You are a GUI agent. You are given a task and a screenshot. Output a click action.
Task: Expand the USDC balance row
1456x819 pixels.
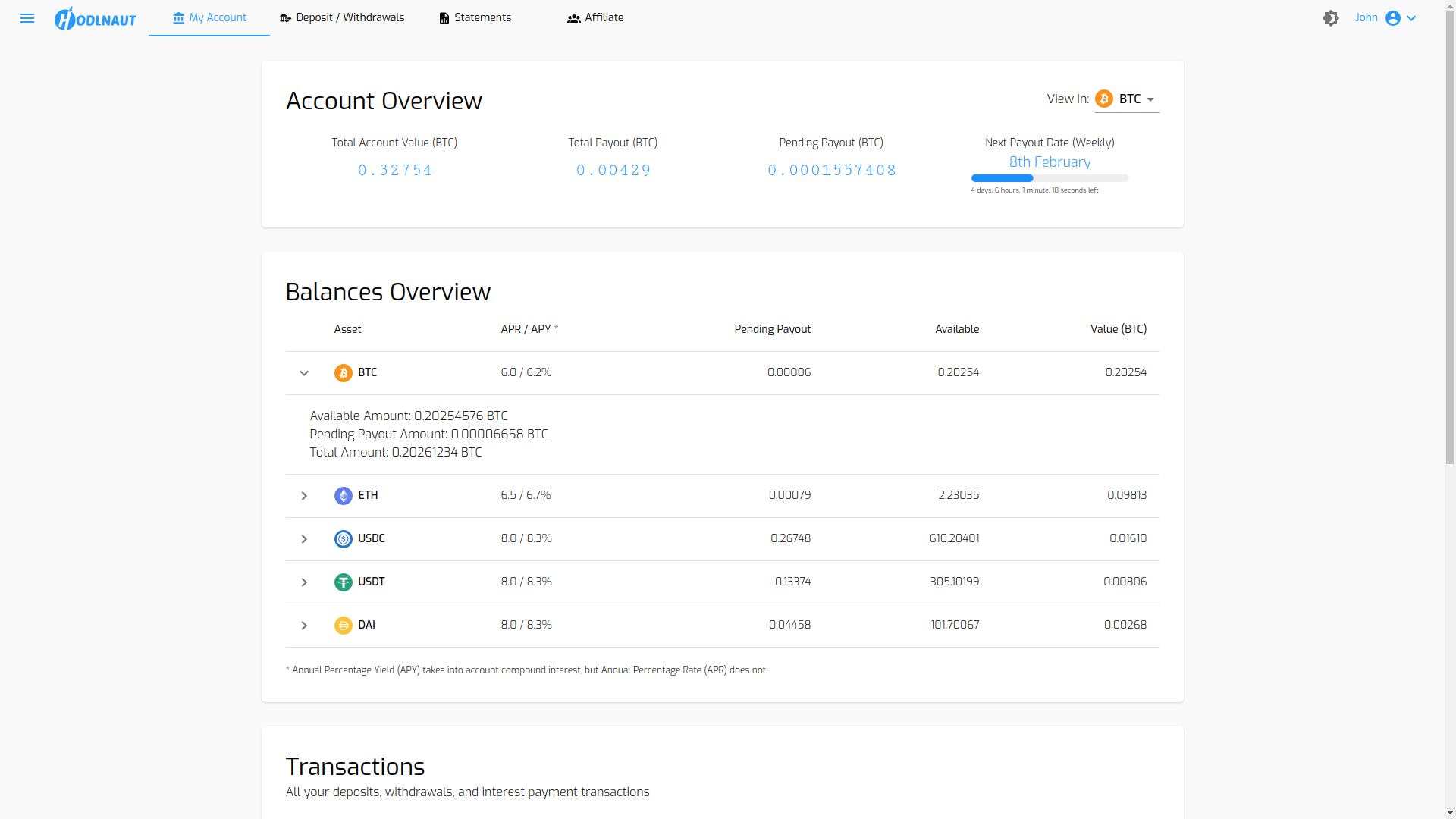pos(304,539)
